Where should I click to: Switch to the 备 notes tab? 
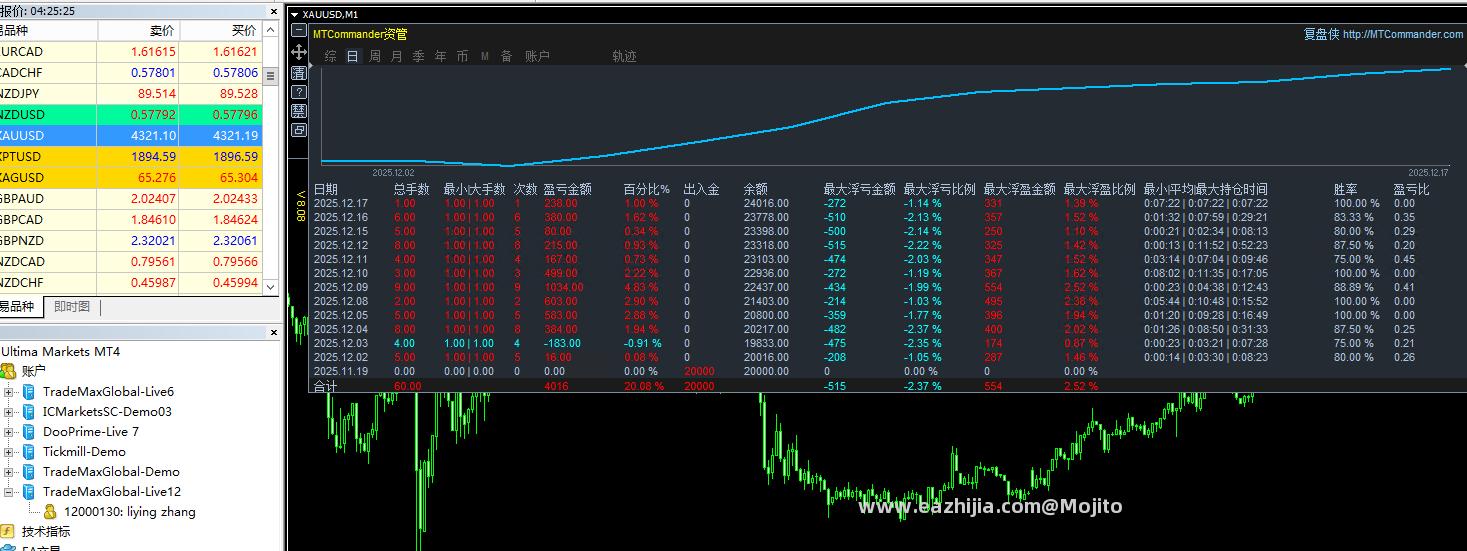click(x=507, y=57)
